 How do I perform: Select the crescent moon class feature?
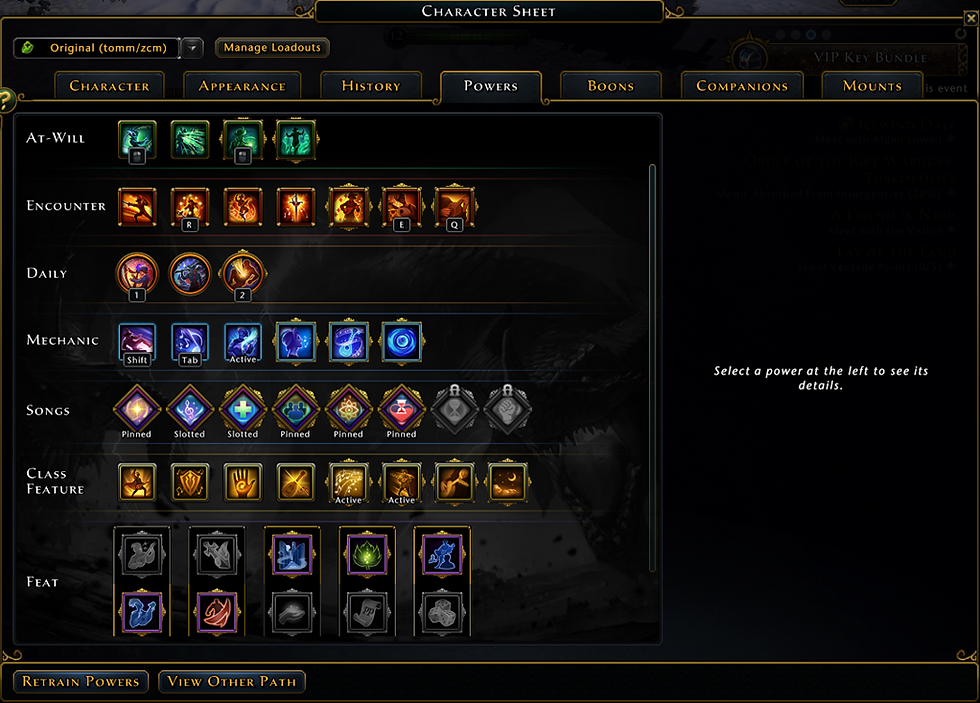tap(508, 482)
